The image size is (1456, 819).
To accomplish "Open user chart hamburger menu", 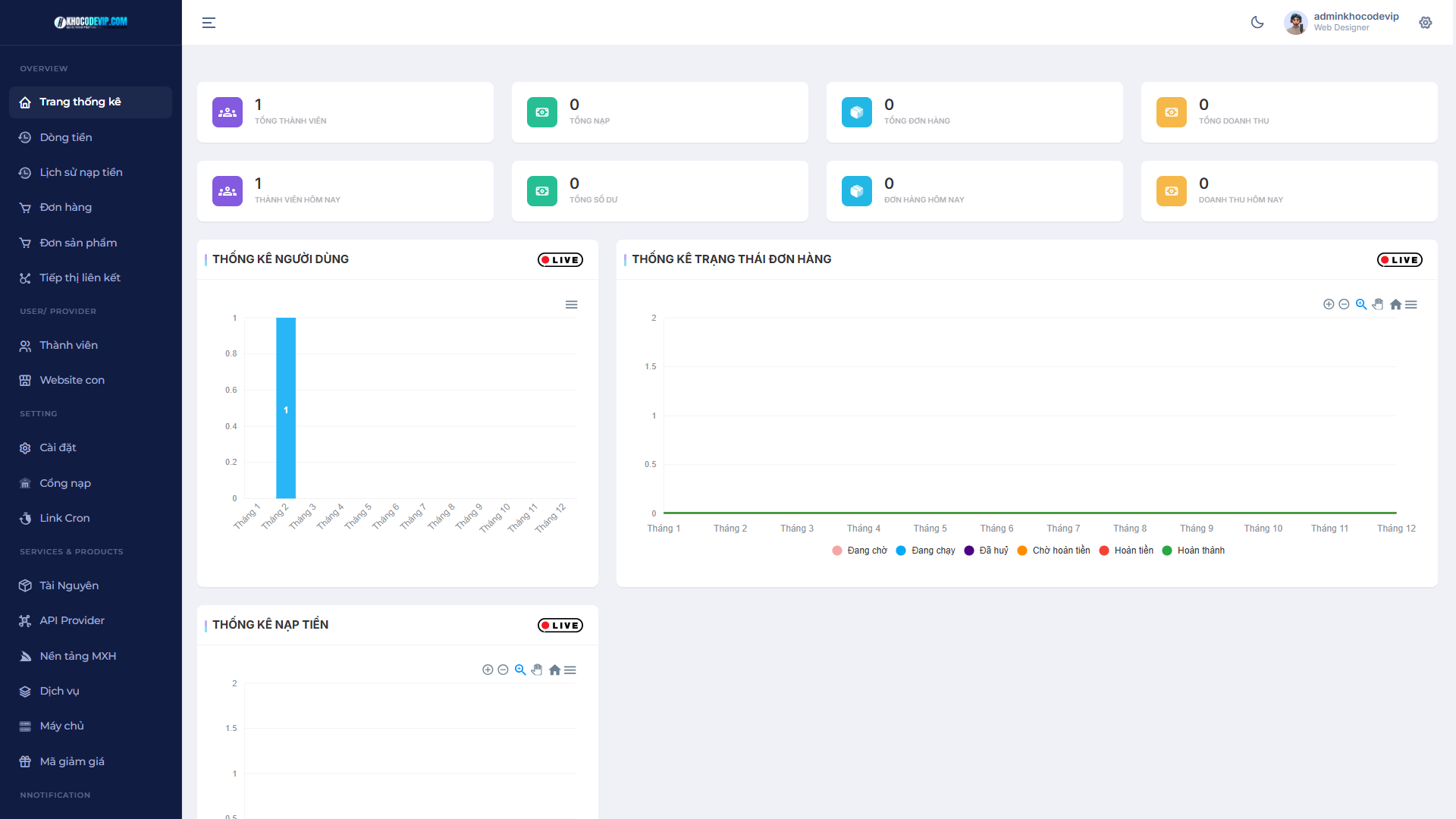I will tap(572, 305).
